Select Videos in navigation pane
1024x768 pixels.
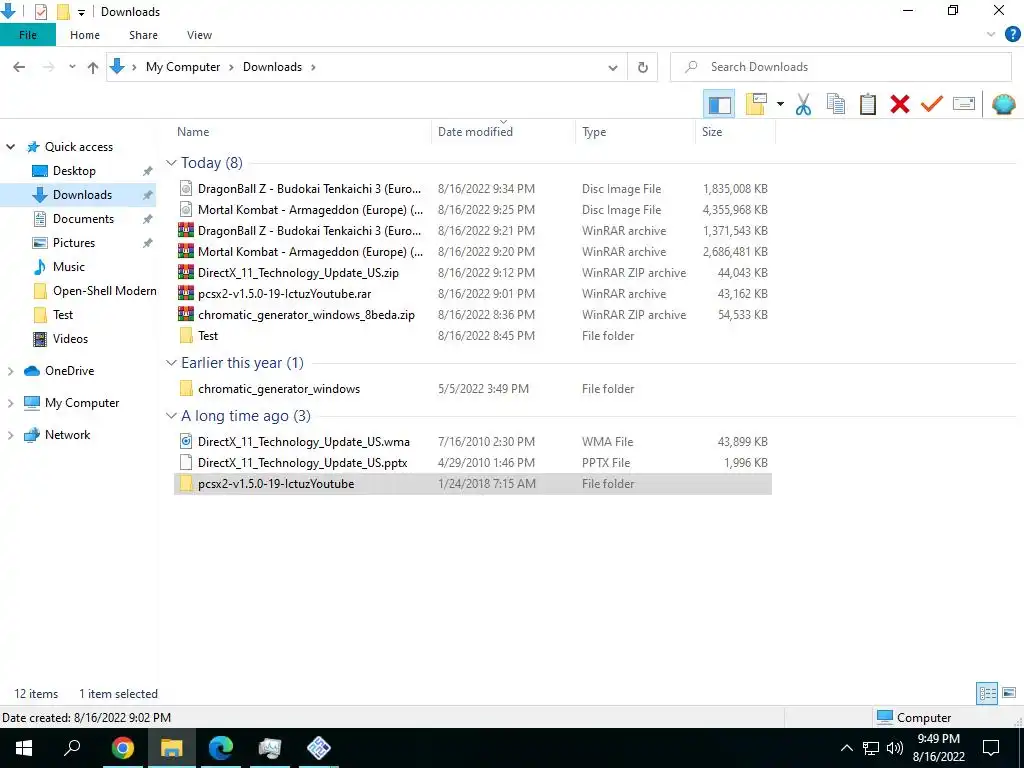pyautogui.click(x=70, y=339)
